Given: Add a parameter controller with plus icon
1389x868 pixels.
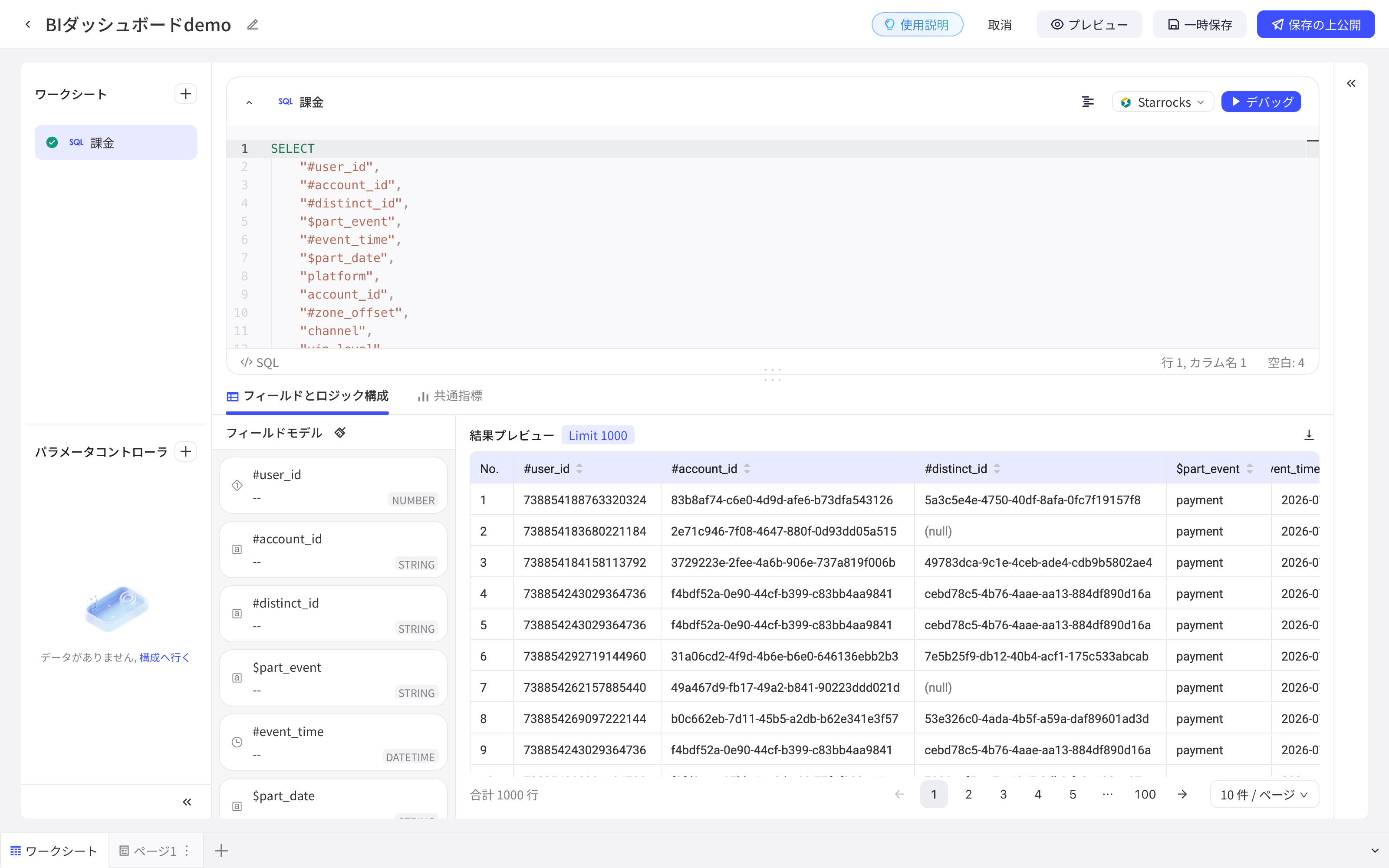Looking at the screenshot, I should tap(185, 452).
